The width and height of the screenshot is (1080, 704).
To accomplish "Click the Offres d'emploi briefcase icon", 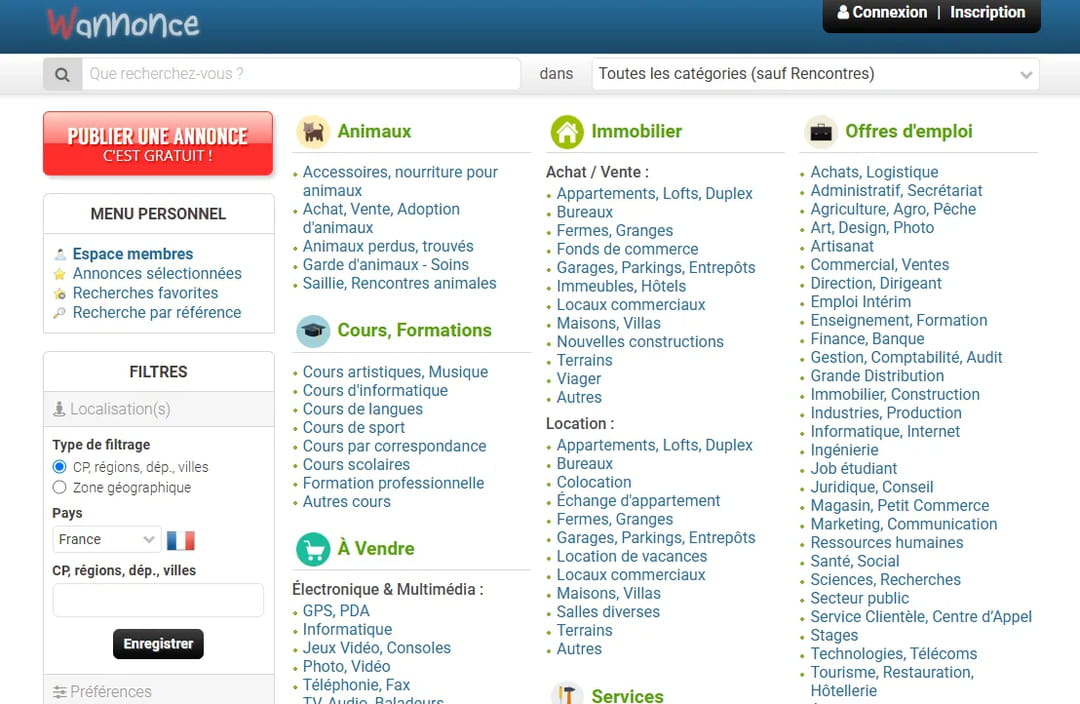I will (x=821, y=132).
